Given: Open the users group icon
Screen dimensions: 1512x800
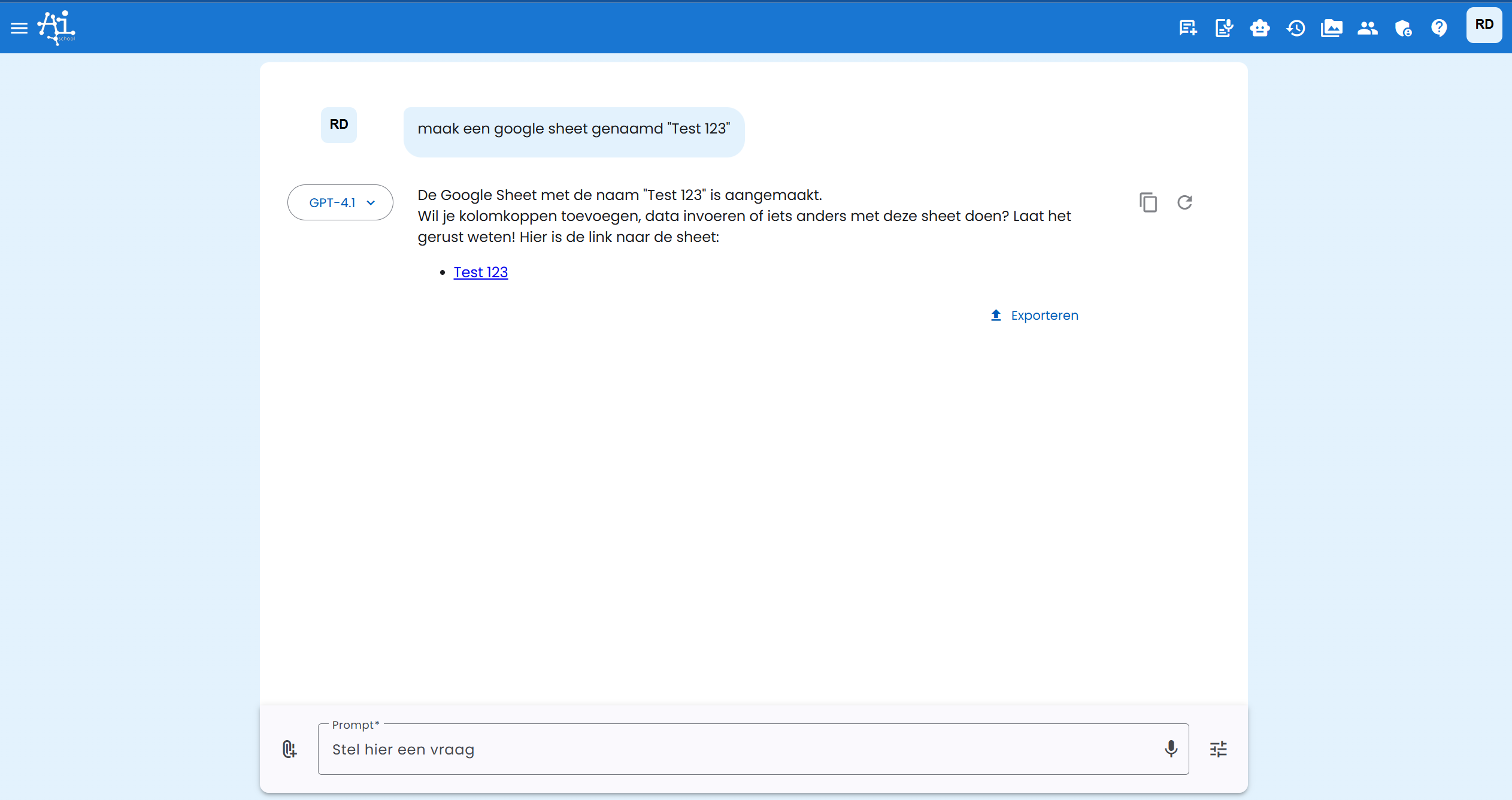Looking at the screenshot, I should (1367, 28).
